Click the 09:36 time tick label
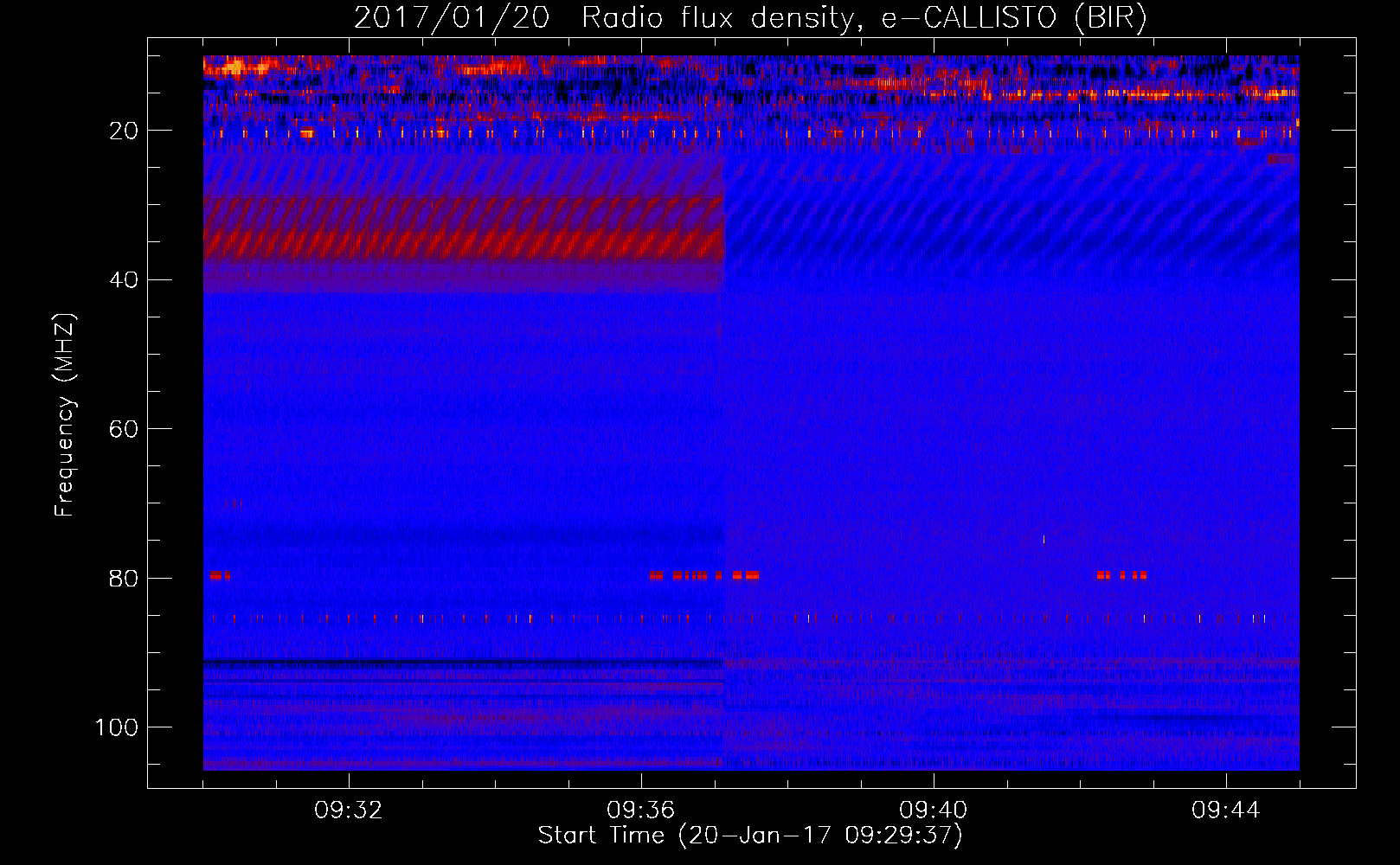 (641, 811)
